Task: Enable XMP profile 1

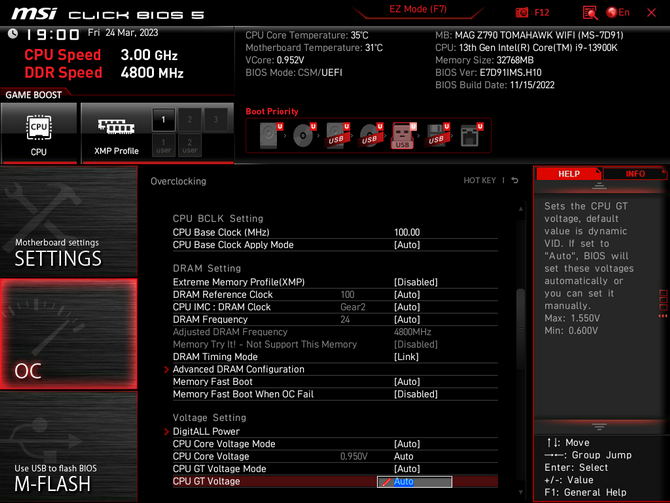Action: (163, 119)
